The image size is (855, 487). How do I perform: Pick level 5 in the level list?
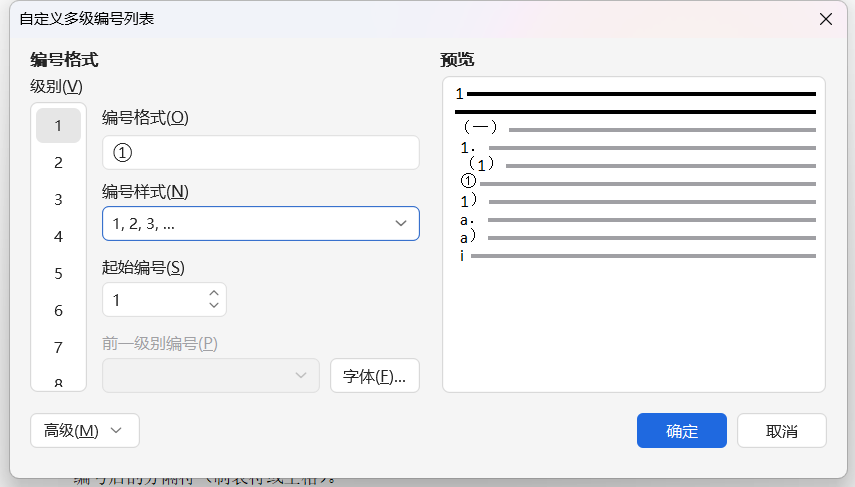point(58,274)
